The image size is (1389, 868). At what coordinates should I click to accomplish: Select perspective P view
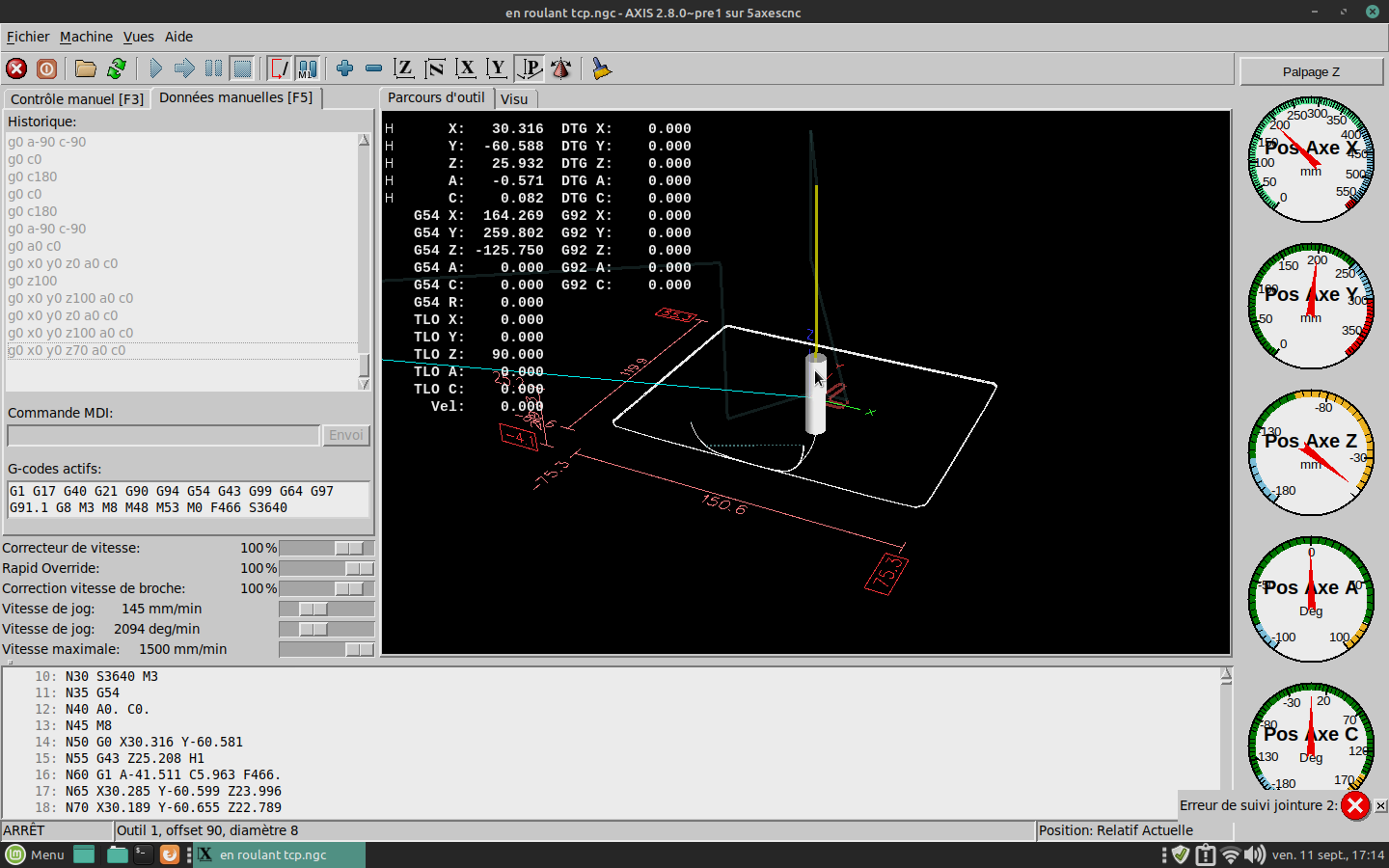click(529, 68)
